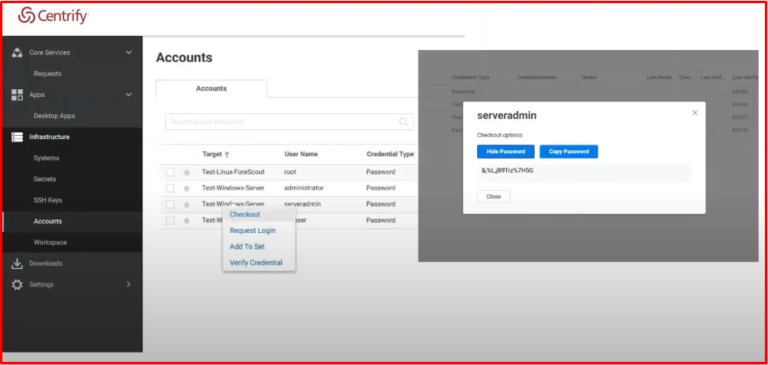This screenshot has width=768, height=365.
Task: Collapse the Apps section chevron
Action: (x=129, y=95)
